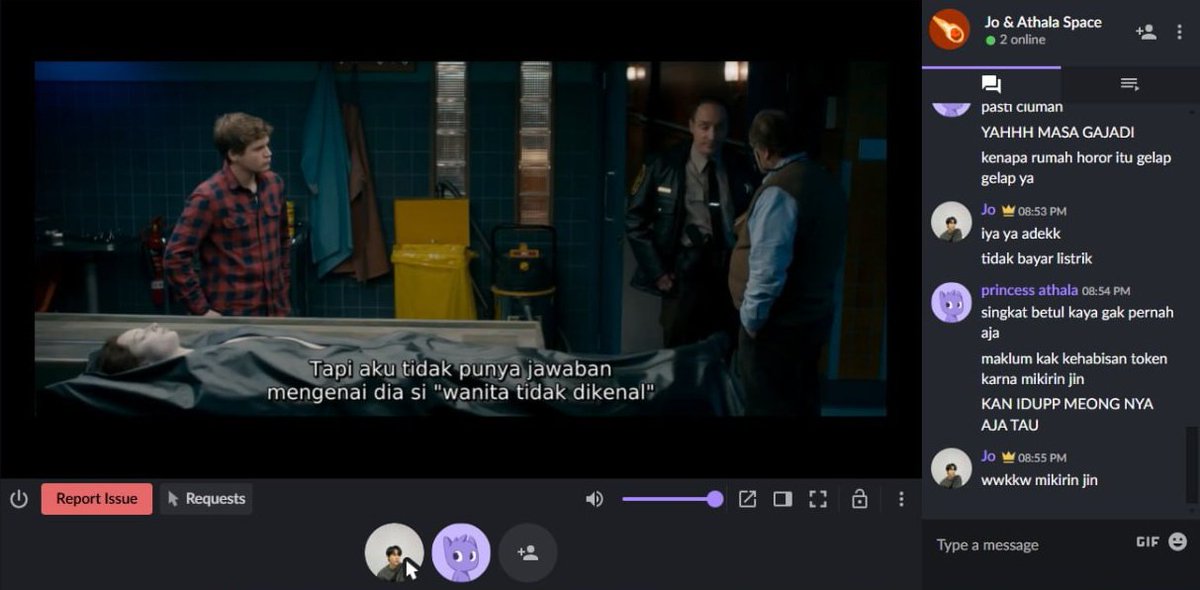Click the Jo & Athala Space room title
Viewport: 1200px width, 590px height.
[1043, 22]
